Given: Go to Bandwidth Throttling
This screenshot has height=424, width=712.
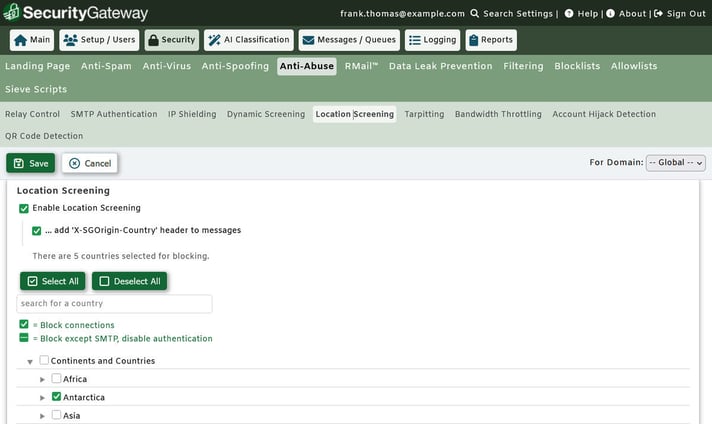Looking at the screenshot, I should click(498, 114).
